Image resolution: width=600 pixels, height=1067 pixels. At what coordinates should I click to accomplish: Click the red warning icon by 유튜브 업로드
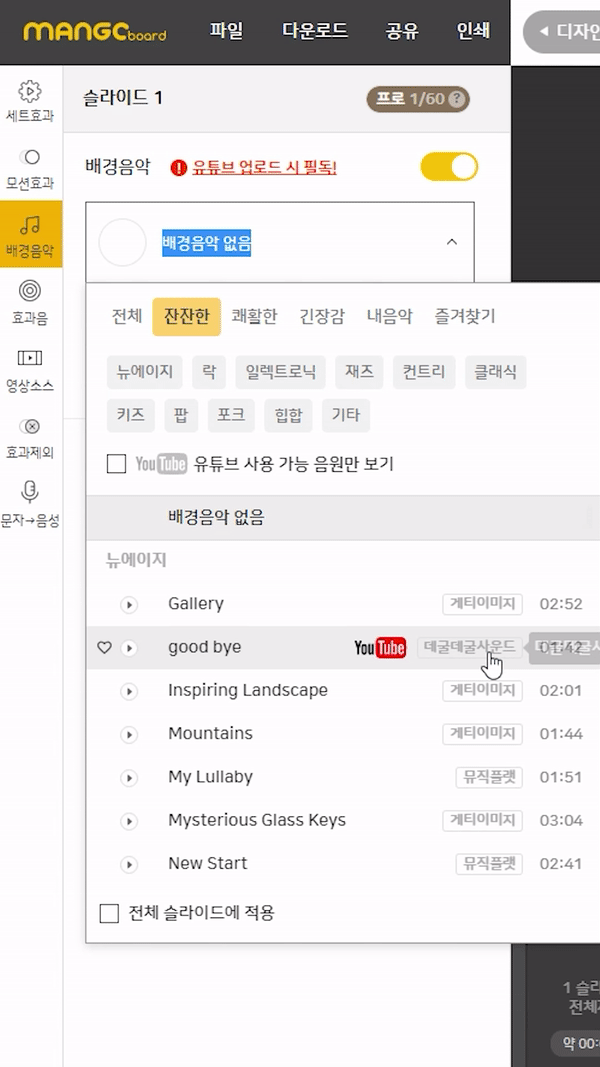point(178,167)
